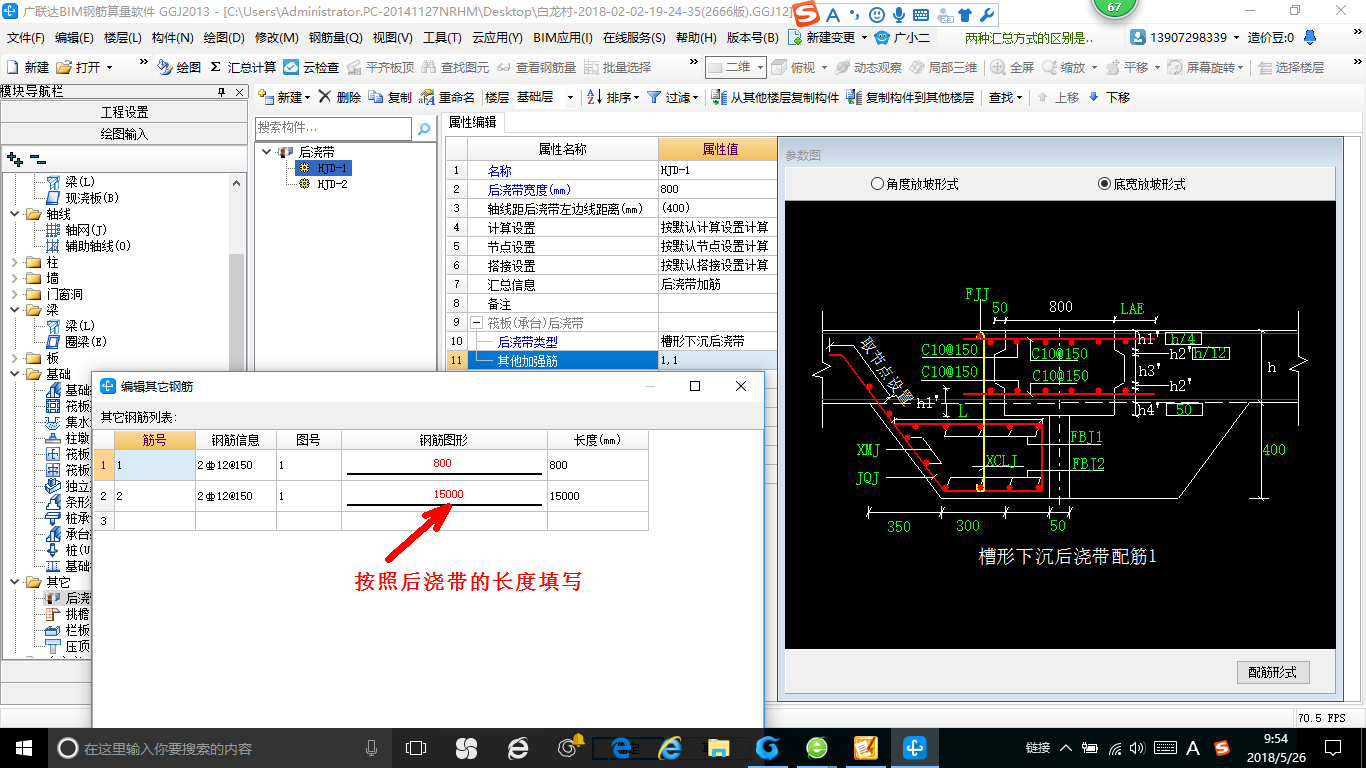This screenshot has width=1366, height=768.
Task: Open the 过滤 filter button
Action: tap(675, 97)
